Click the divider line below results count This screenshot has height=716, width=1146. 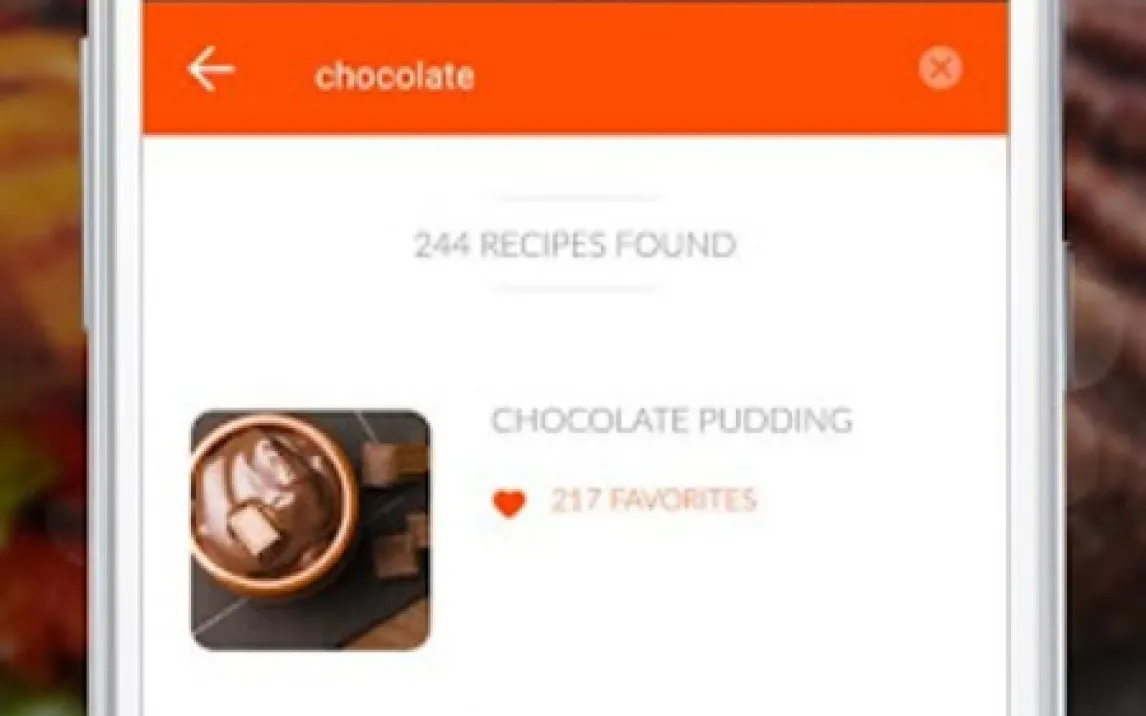576,289
